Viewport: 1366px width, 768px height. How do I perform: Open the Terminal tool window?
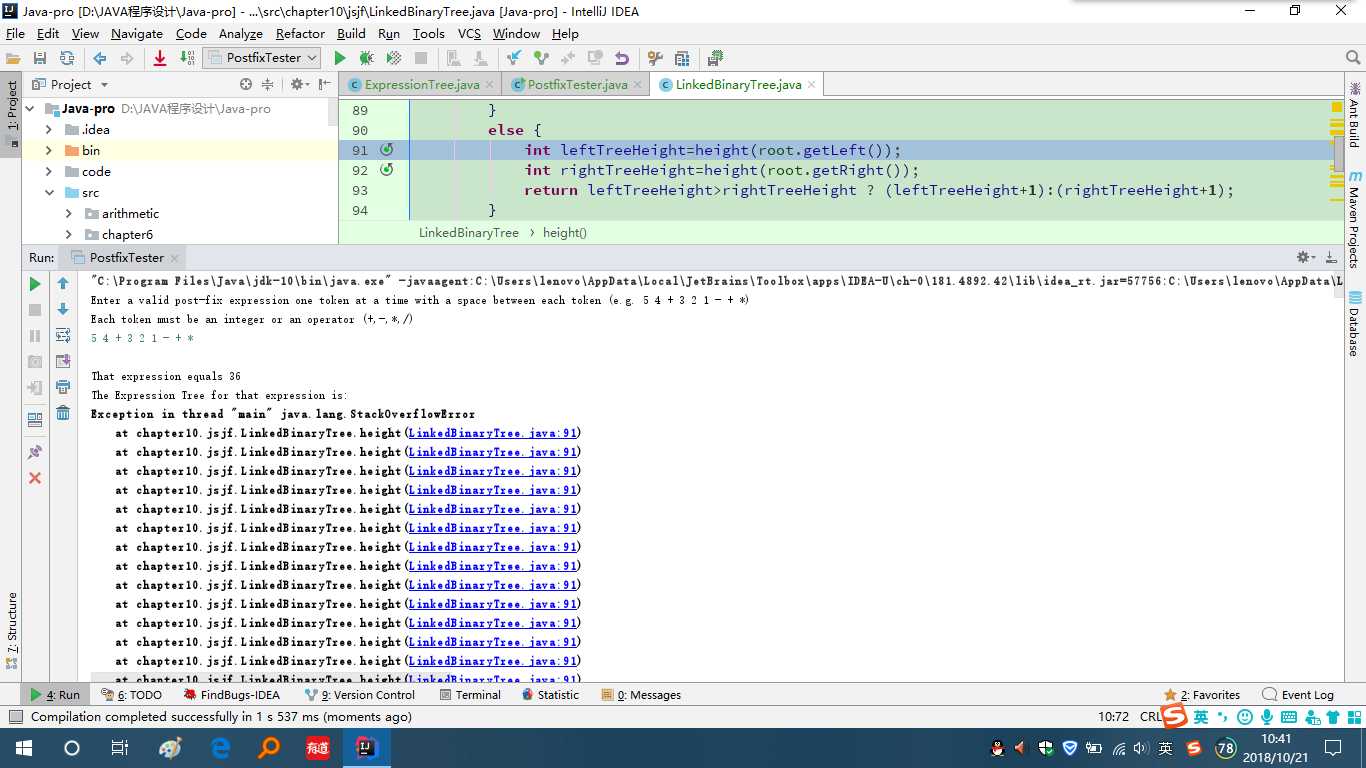click(x=469, y=695)
